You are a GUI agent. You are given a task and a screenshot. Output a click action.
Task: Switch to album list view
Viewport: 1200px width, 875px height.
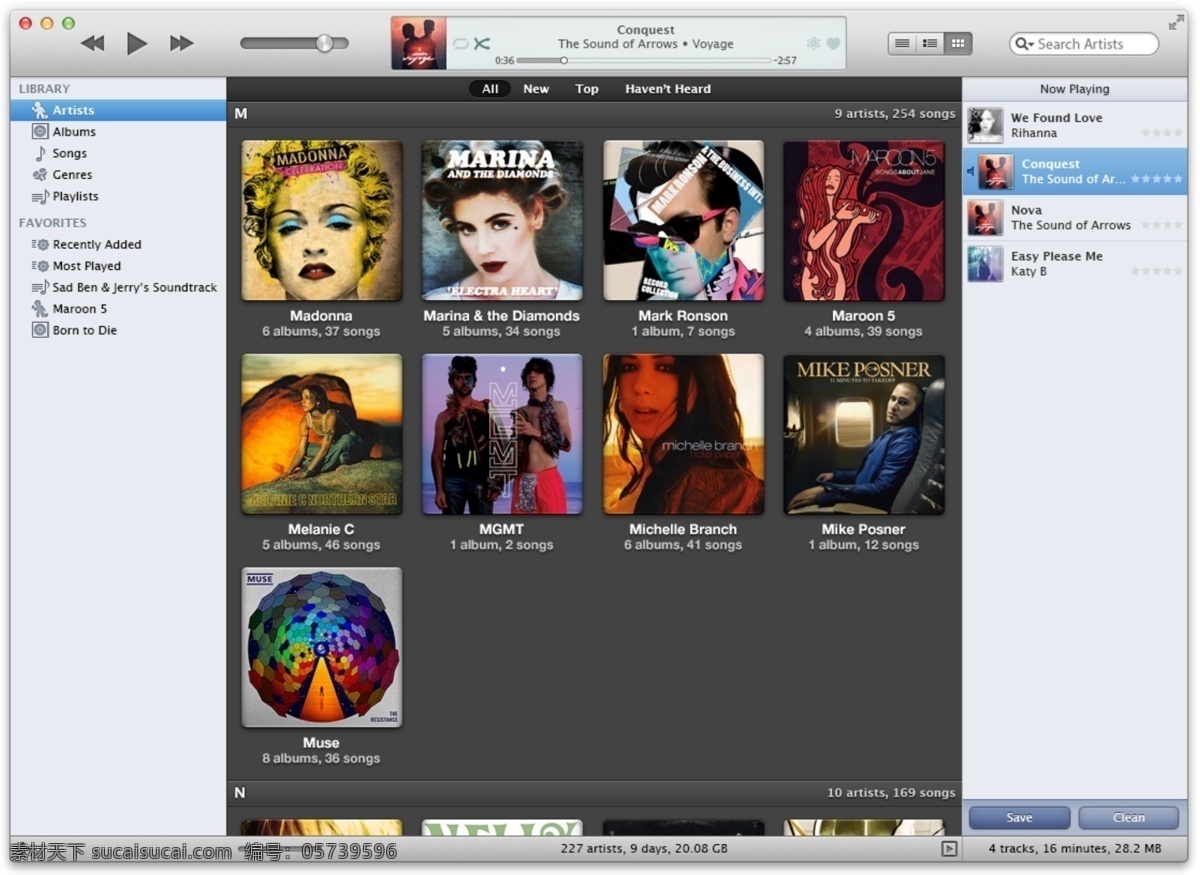click(x=930, y=44)
